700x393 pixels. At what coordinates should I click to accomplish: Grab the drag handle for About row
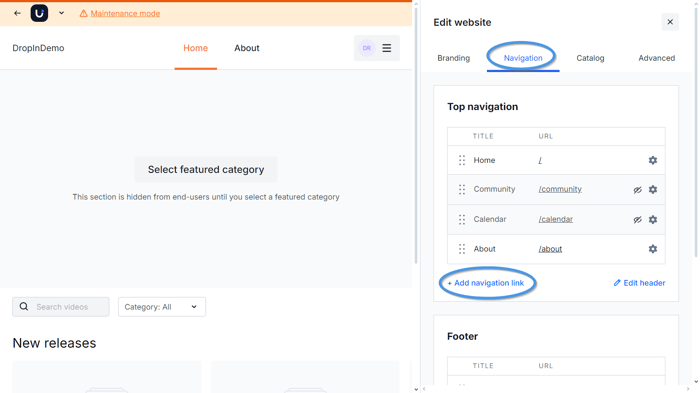[462, 249]
